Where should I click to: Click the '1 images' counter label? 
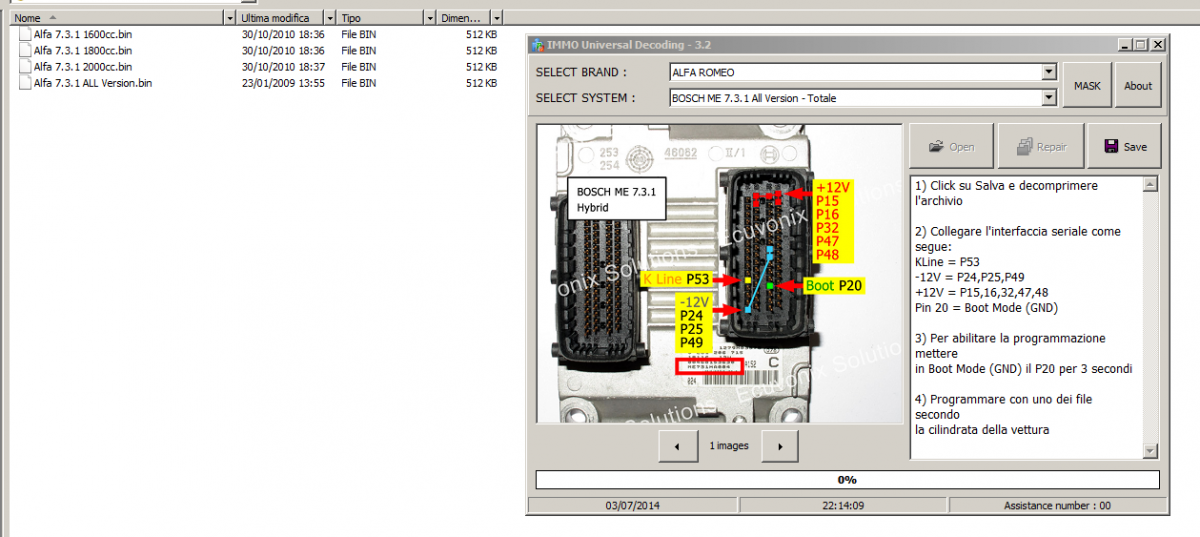729,446
